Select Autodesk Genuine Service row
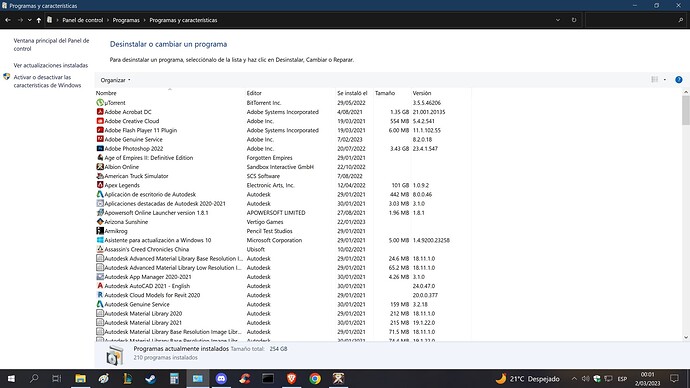This screenshot has height=388, width=690. point(283,304)
